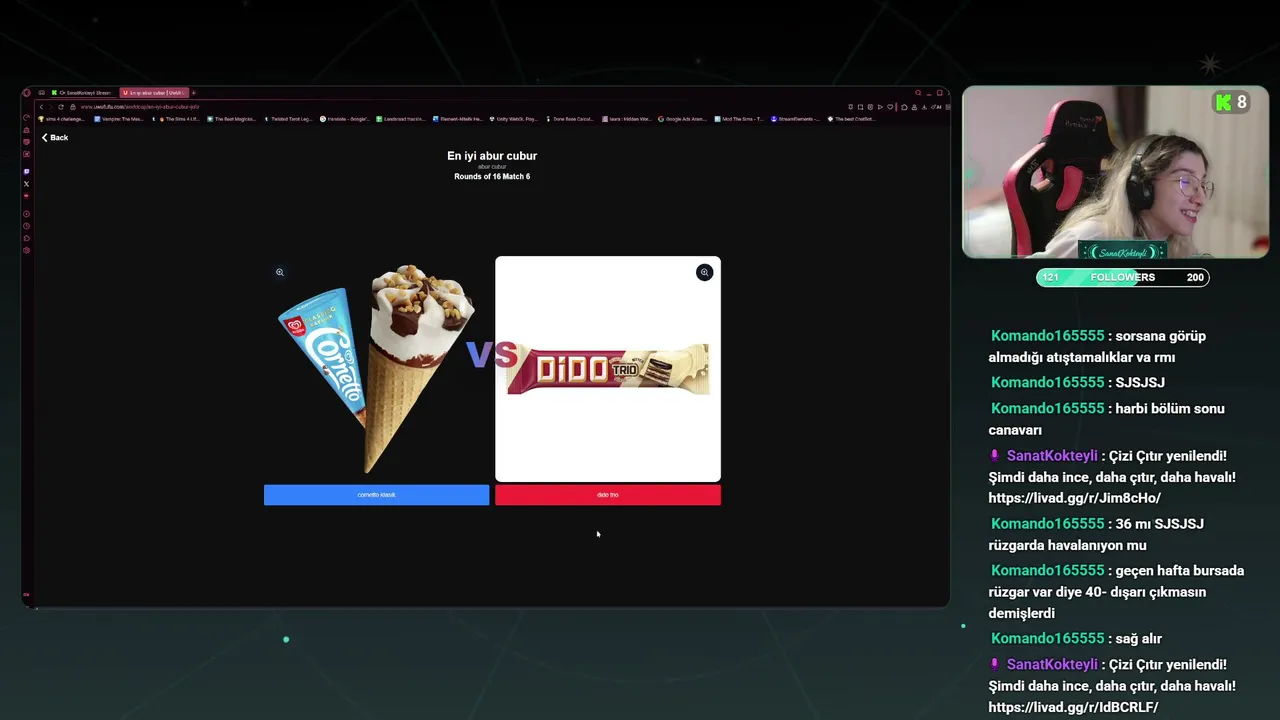The width and height of the screenshot is (1280, 720).
Task: Open the history clock icon in sidebar
Action: pyautogui.click(x=26, y=226)
